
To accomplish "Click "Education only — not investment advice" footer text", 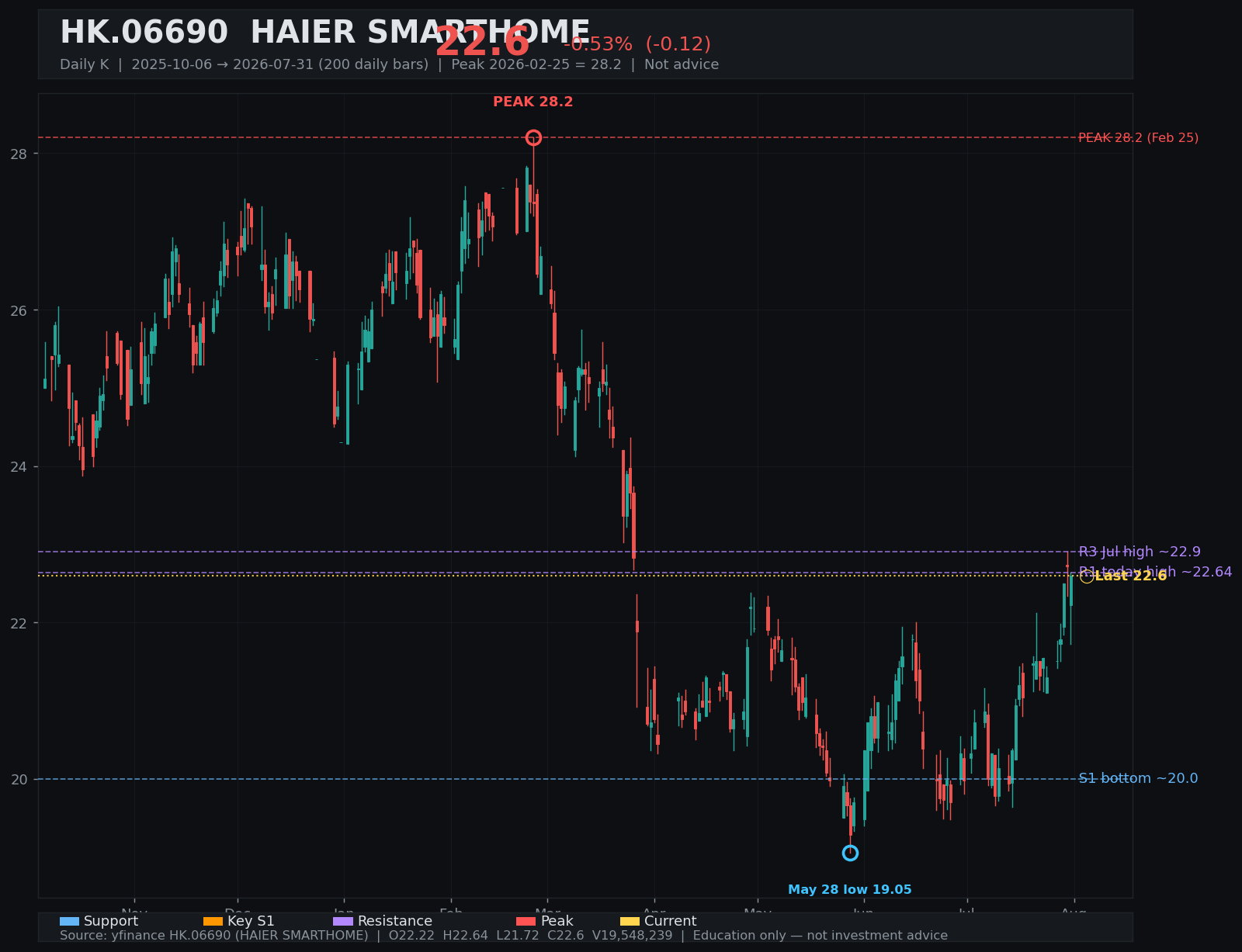I will (820, 936).
